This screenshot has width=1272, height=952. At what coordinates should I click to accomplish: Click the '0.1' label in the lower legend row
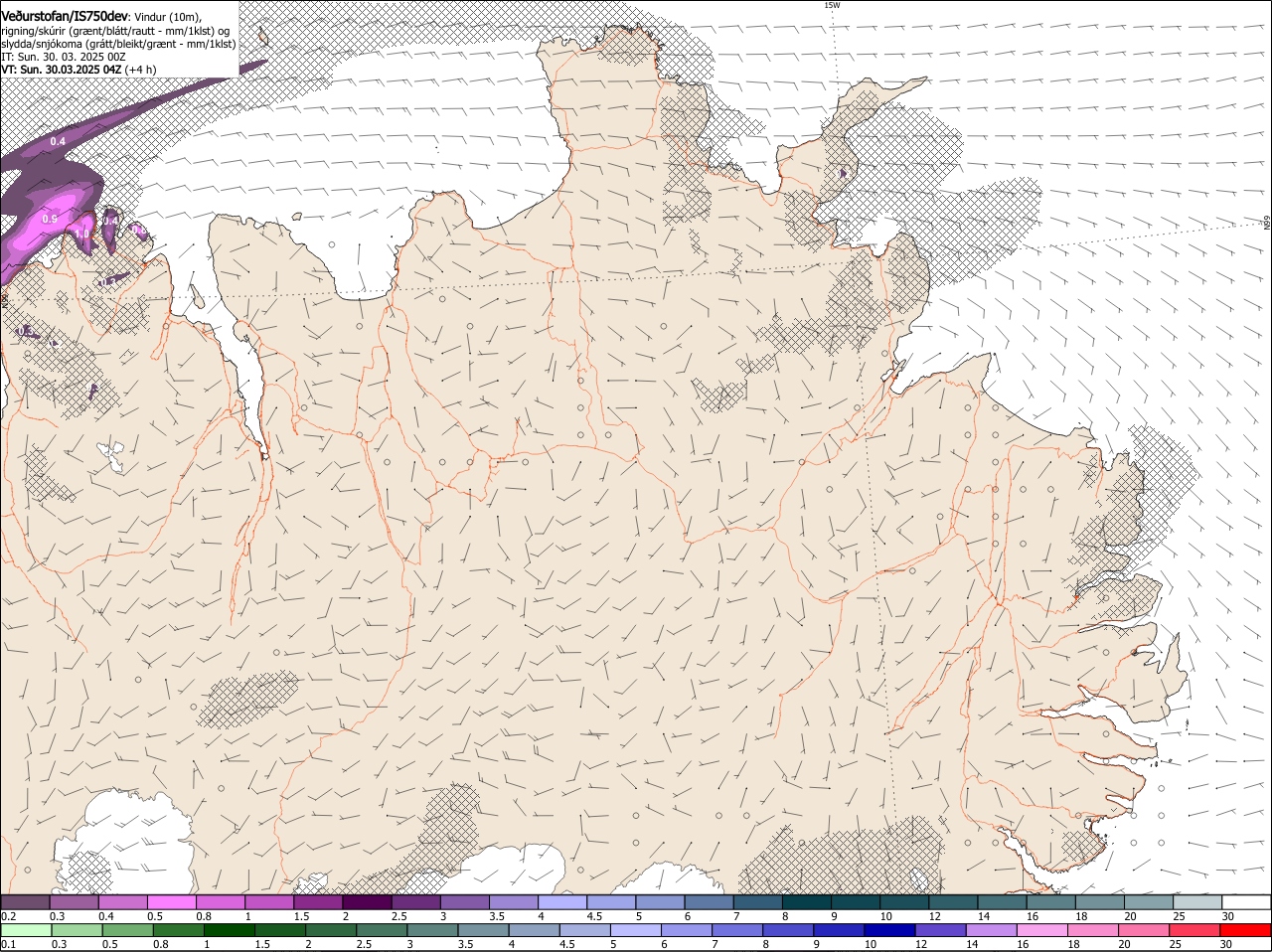8,944
